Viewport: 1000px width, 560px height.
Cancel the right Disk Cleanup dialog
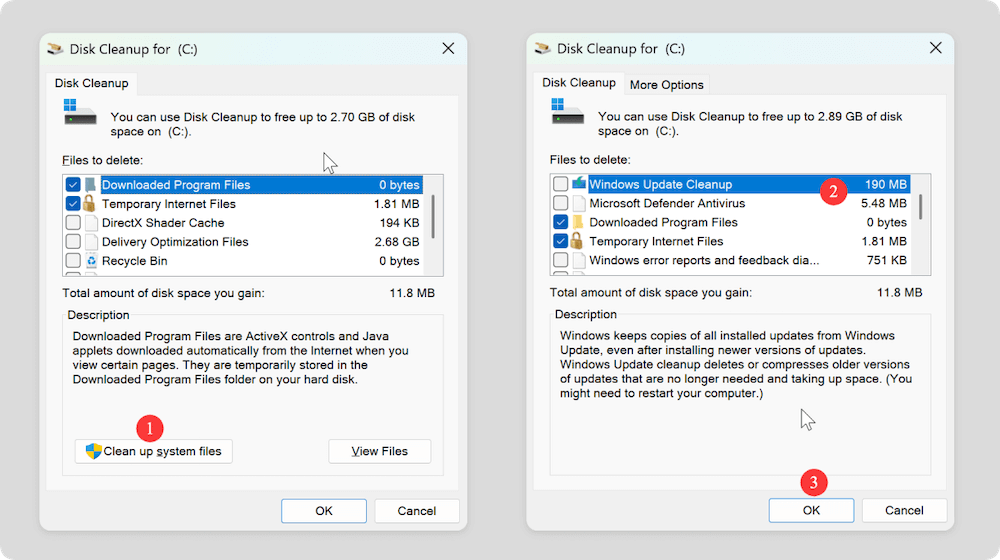pos(904,510)
